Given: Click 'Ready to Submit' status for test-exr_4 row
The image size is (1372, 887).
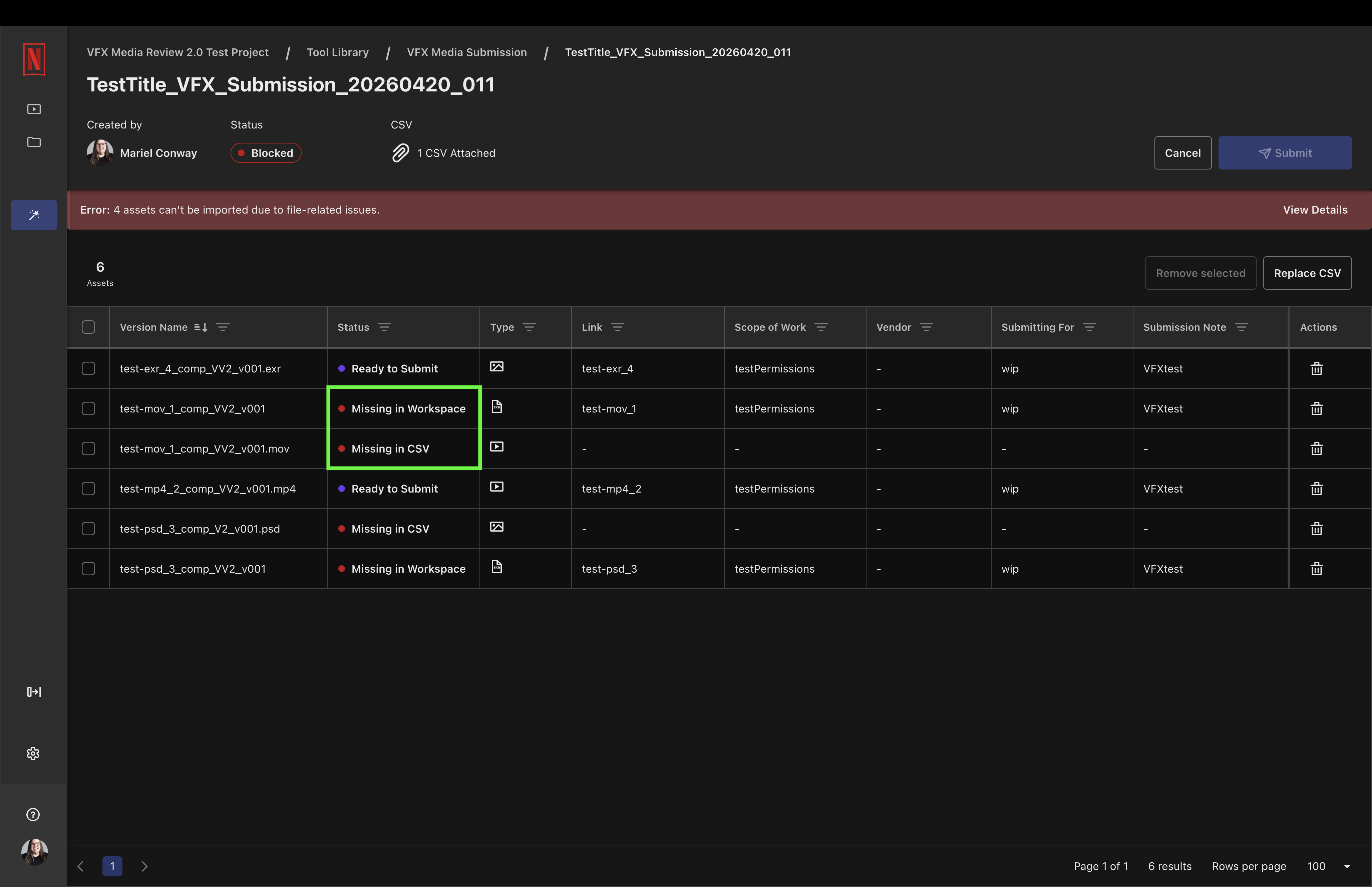Looking at the screenshot, I should click(394, 369).
